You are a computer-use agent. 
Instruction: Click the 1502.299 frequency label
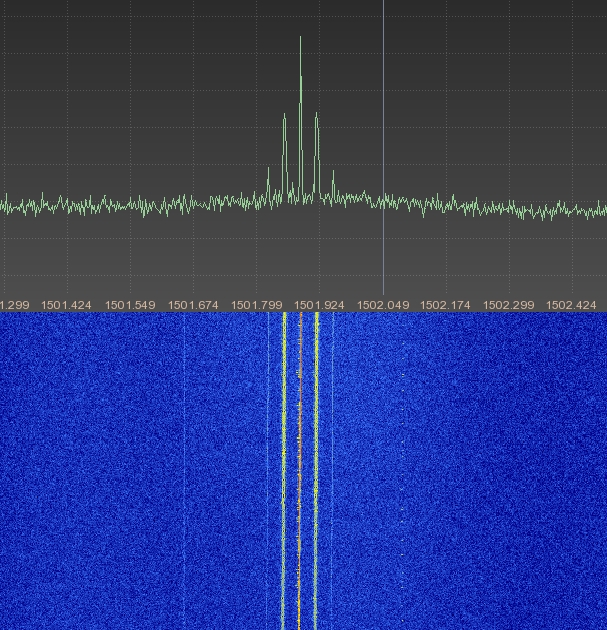point(508,304)
